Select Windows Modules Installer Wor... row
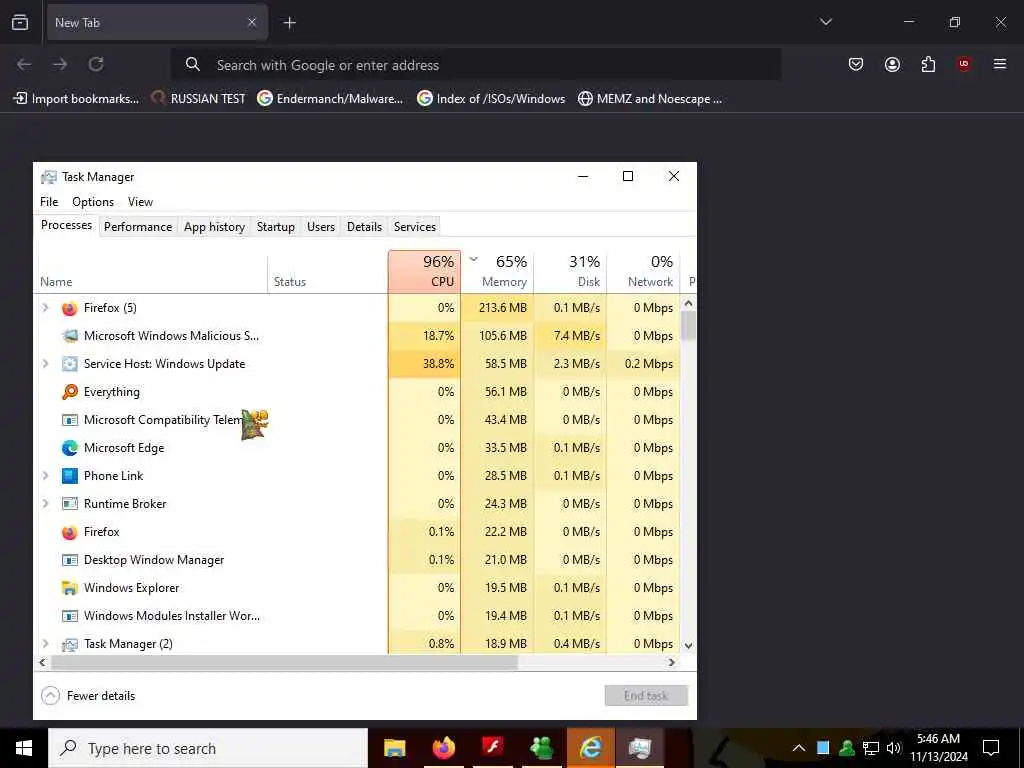 point(357,616)
